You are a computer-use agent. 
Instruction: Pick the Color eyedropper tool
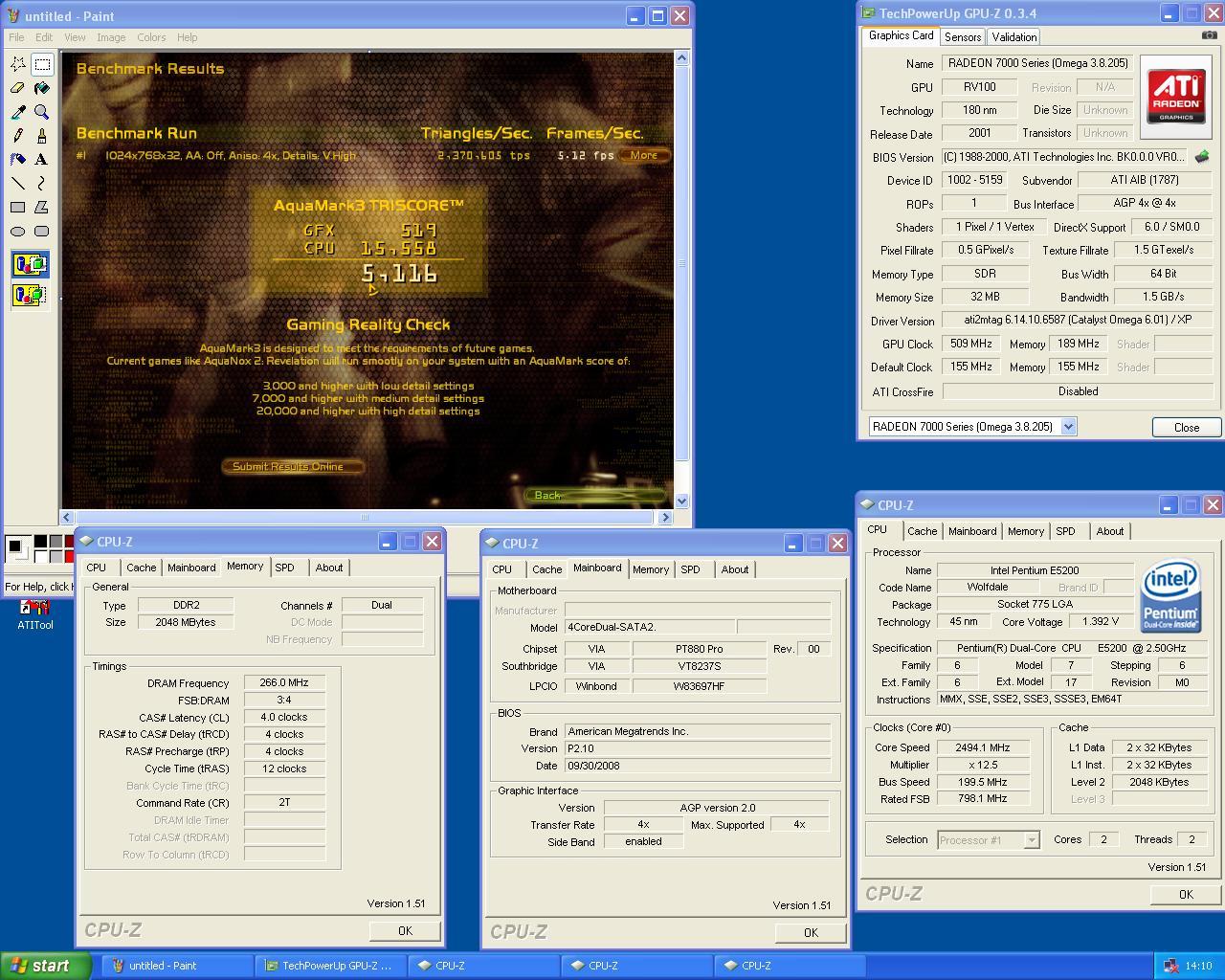(18, 112)
